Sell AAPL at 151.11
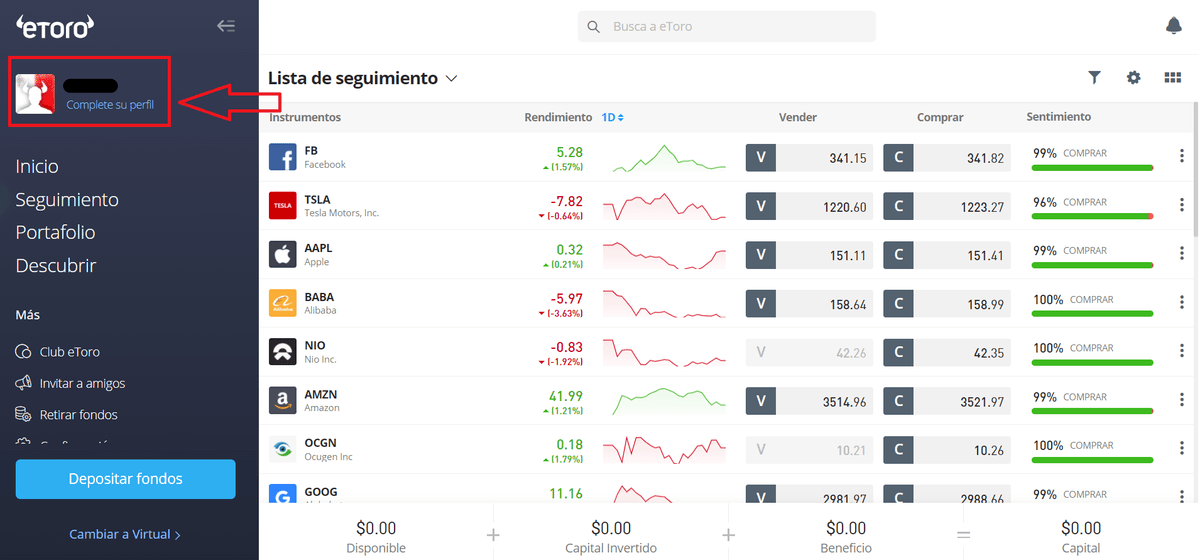The image size is (1200, 560). [x=809, y=254]
